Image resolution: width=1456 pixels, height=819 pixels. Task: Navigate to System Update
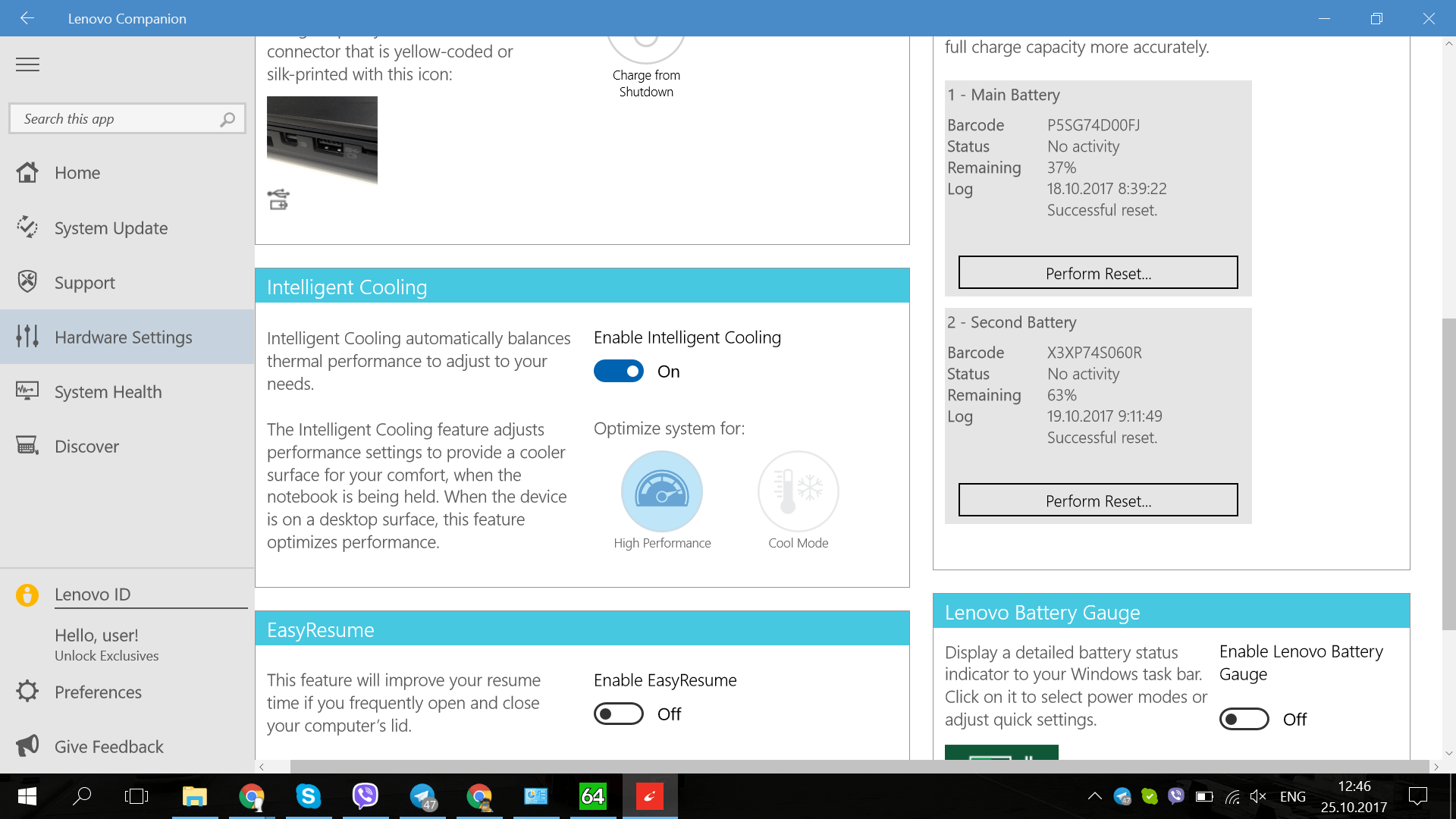[111, 228]
